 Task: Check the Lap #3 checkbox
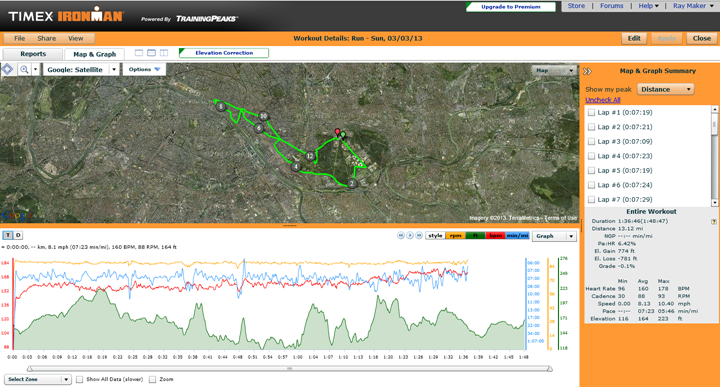click(x=591, y=141)
